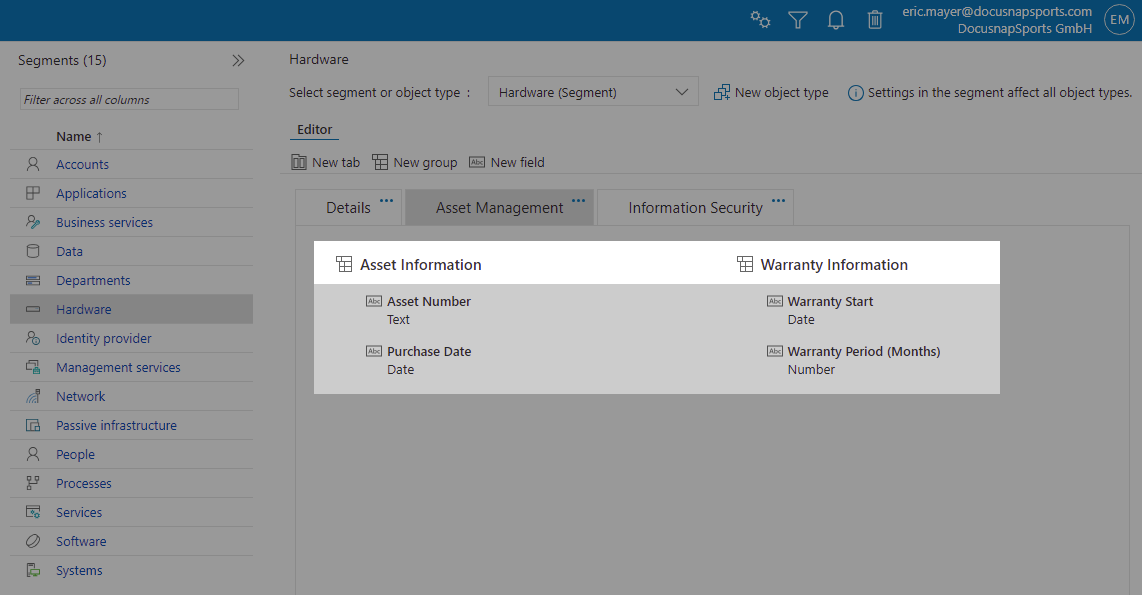Click the trash bin icon
1142x595 pixels.
click(x=875, y=20)
